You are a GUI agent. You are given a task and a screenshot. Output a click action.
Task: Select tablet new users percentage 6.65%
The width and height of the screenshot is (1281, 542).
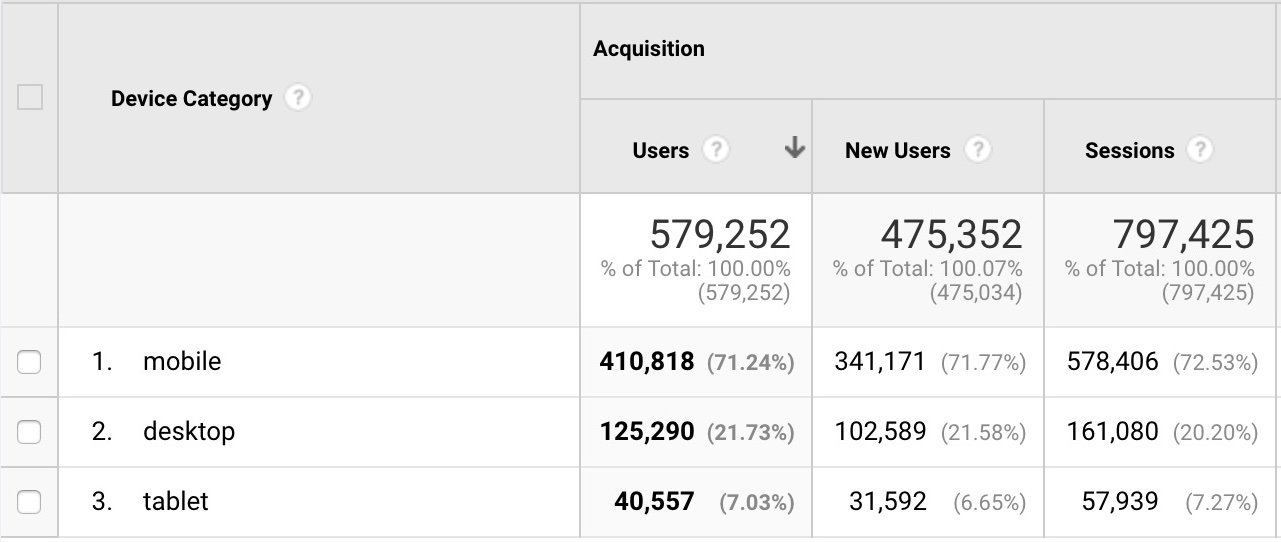[x=988, y=502]
